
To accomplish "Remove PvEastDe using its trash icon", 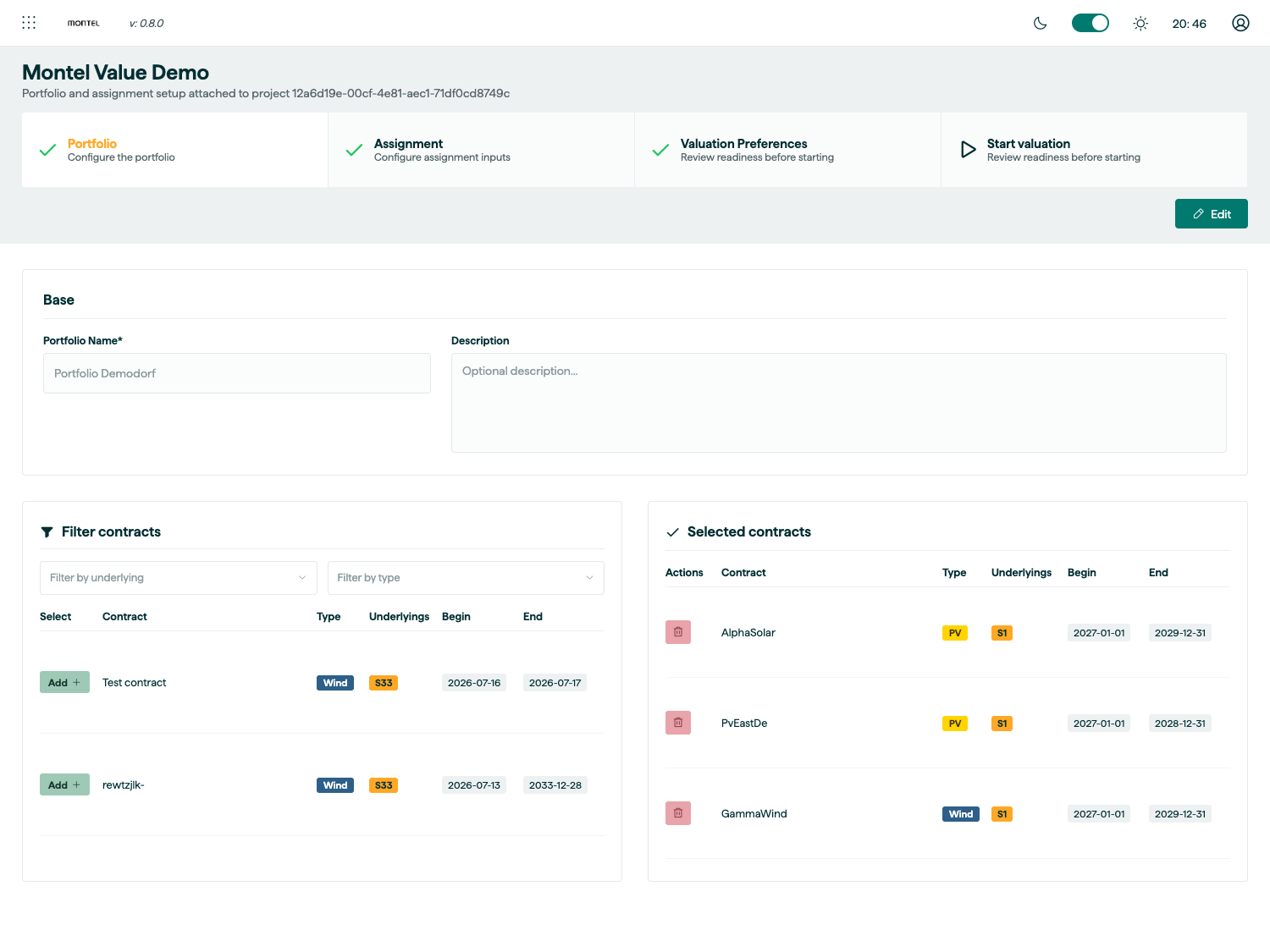I will 678,723.
